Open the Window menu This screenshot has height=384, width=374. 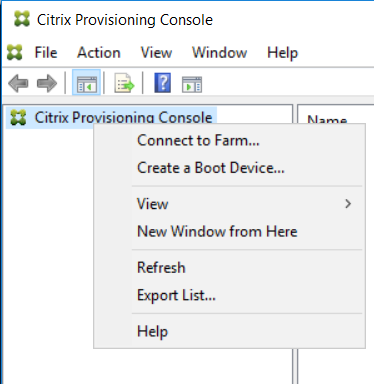click(220, 53)
